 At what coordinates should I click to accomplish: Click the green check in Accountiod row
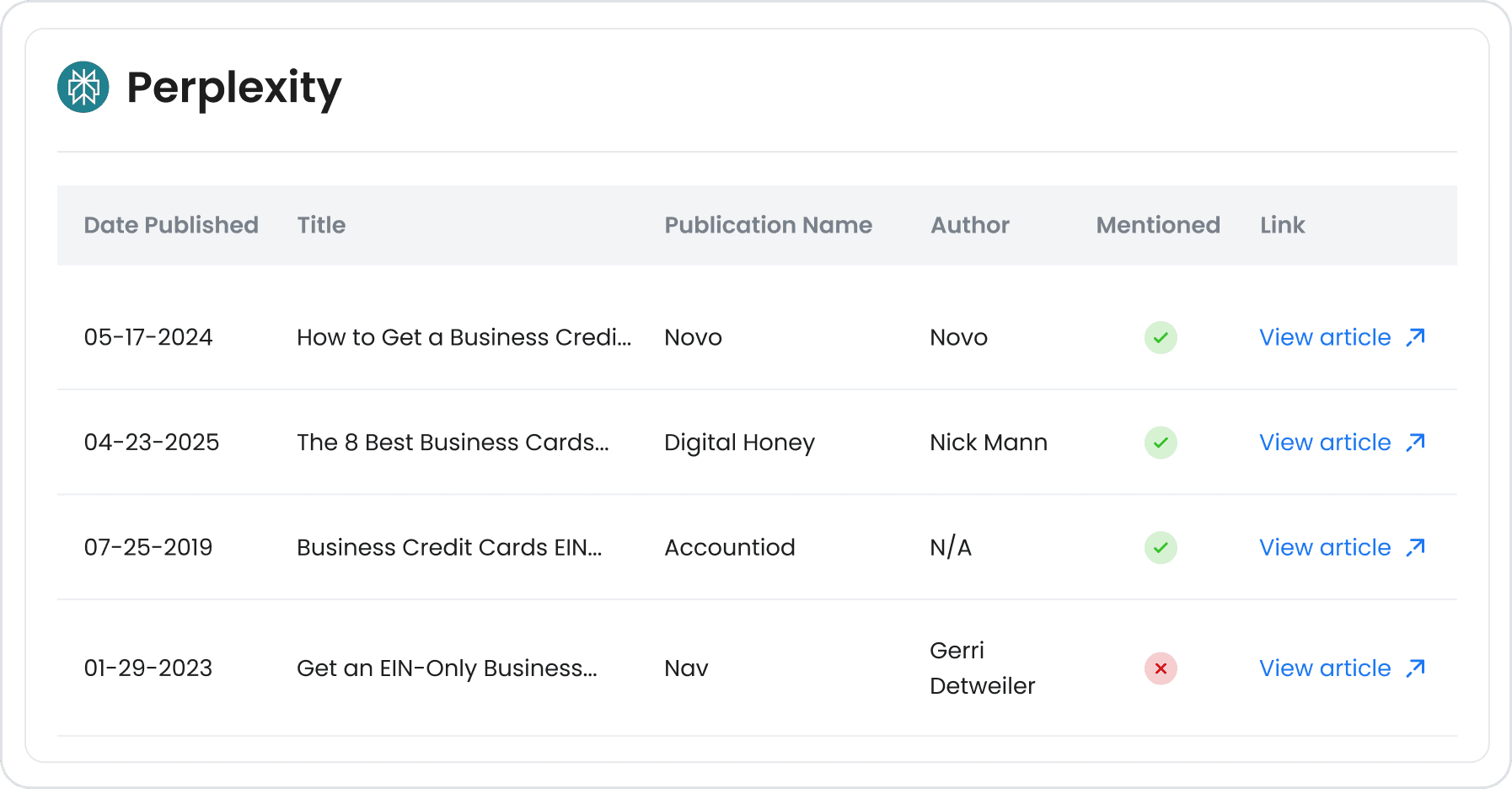pos(1161,548)
